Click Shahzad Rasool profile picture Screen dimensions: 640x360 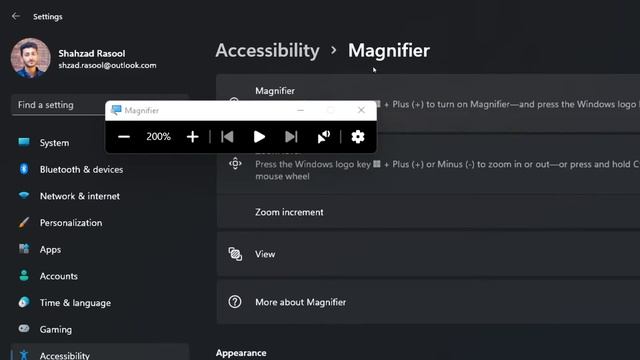click(x=31, y=58)
